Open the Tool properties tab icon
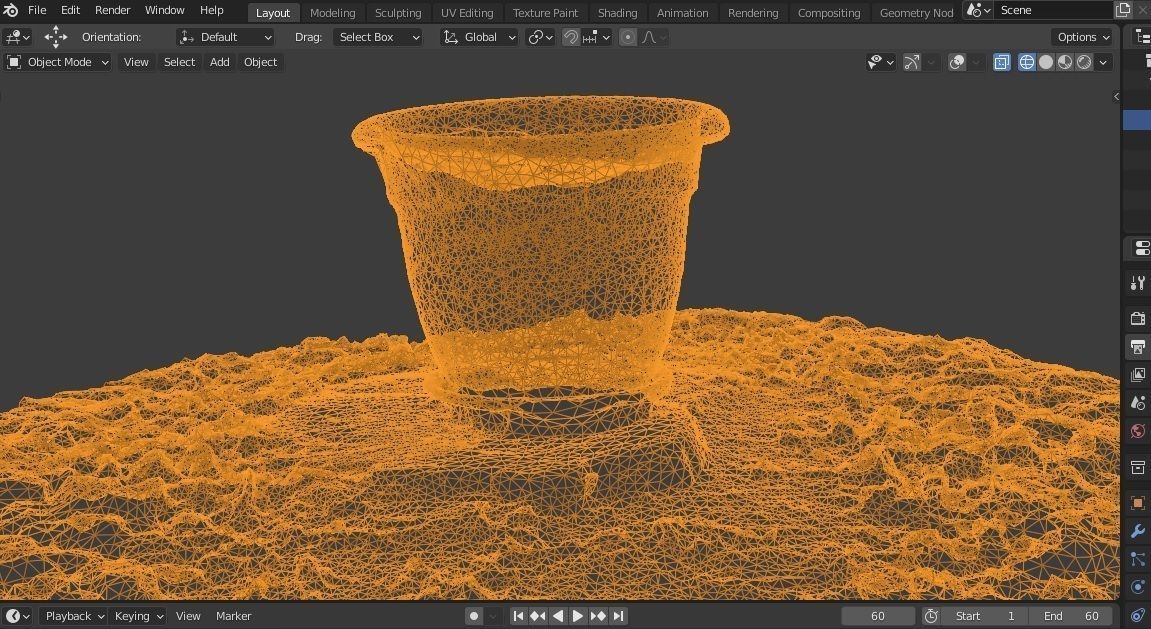 click(1138, 283)
